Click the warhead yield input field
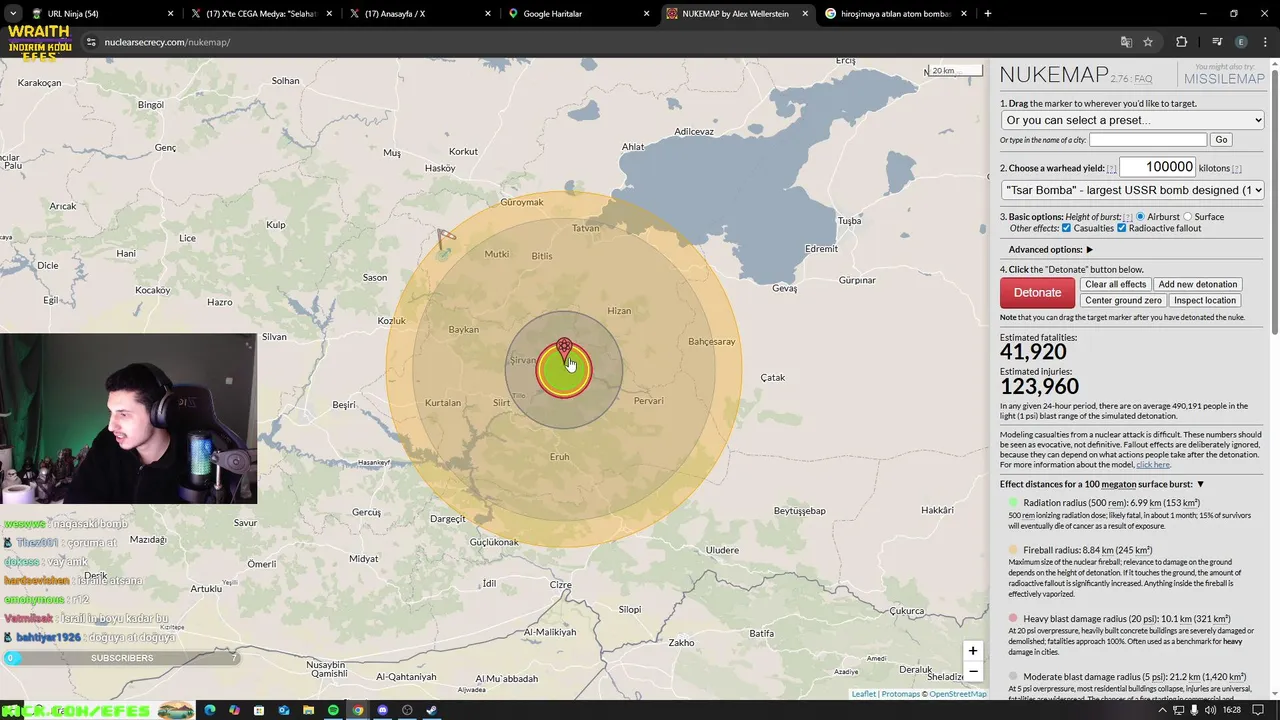This screenshot has height=720, width=1280. (1158, 167)
